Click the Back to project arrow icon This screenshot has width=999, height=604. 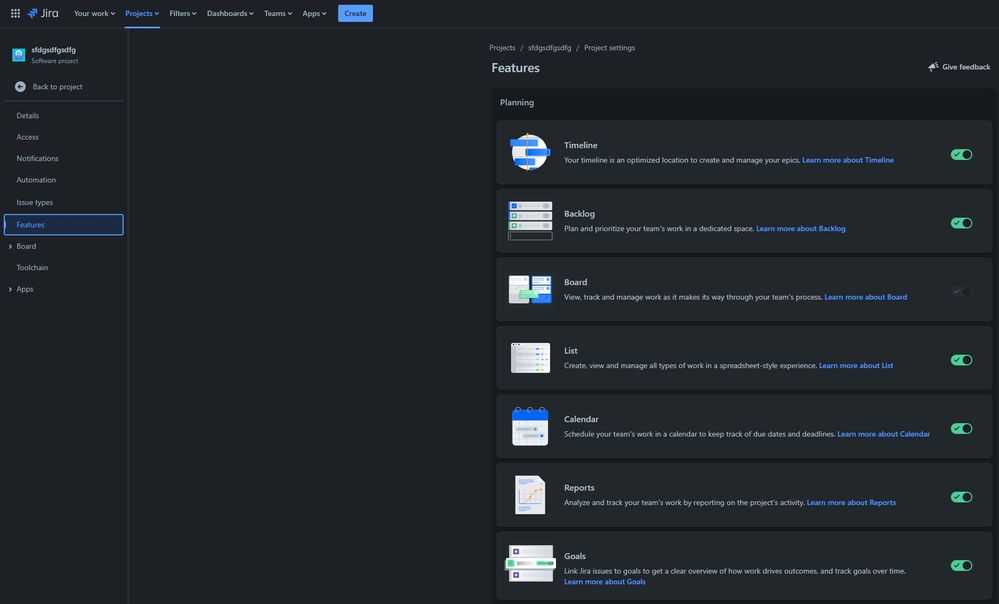click(x=20, y=87)
